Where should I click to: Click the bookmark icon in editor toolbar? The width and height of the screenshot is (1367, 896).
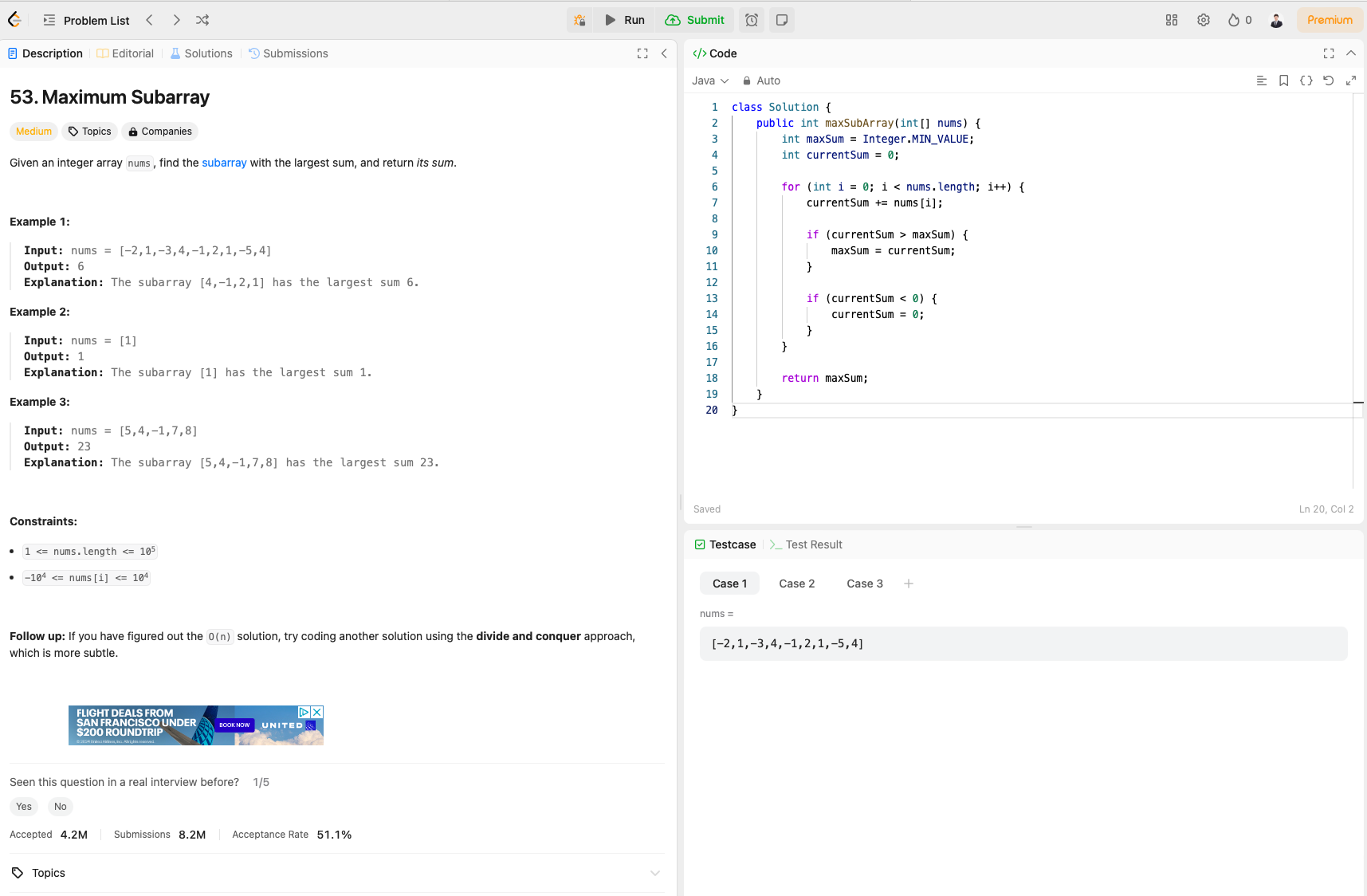(1284, 81)
